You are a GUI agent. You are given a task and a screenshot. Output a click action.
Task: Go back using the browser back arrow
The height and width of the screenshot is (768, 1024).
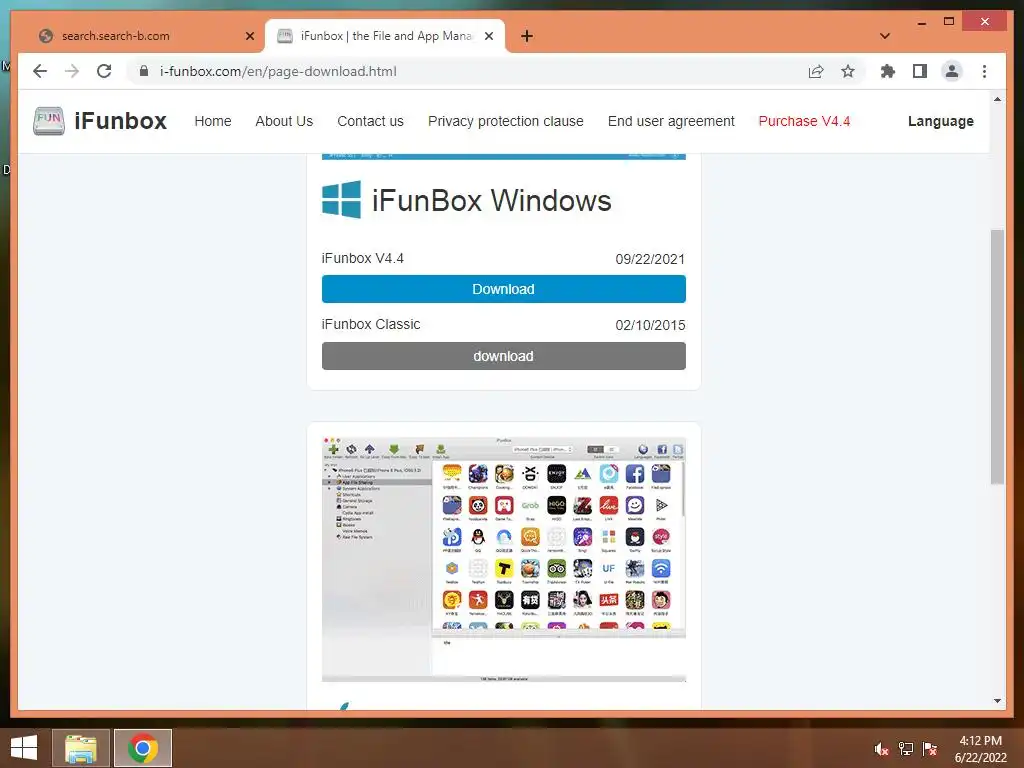point(40,71)
